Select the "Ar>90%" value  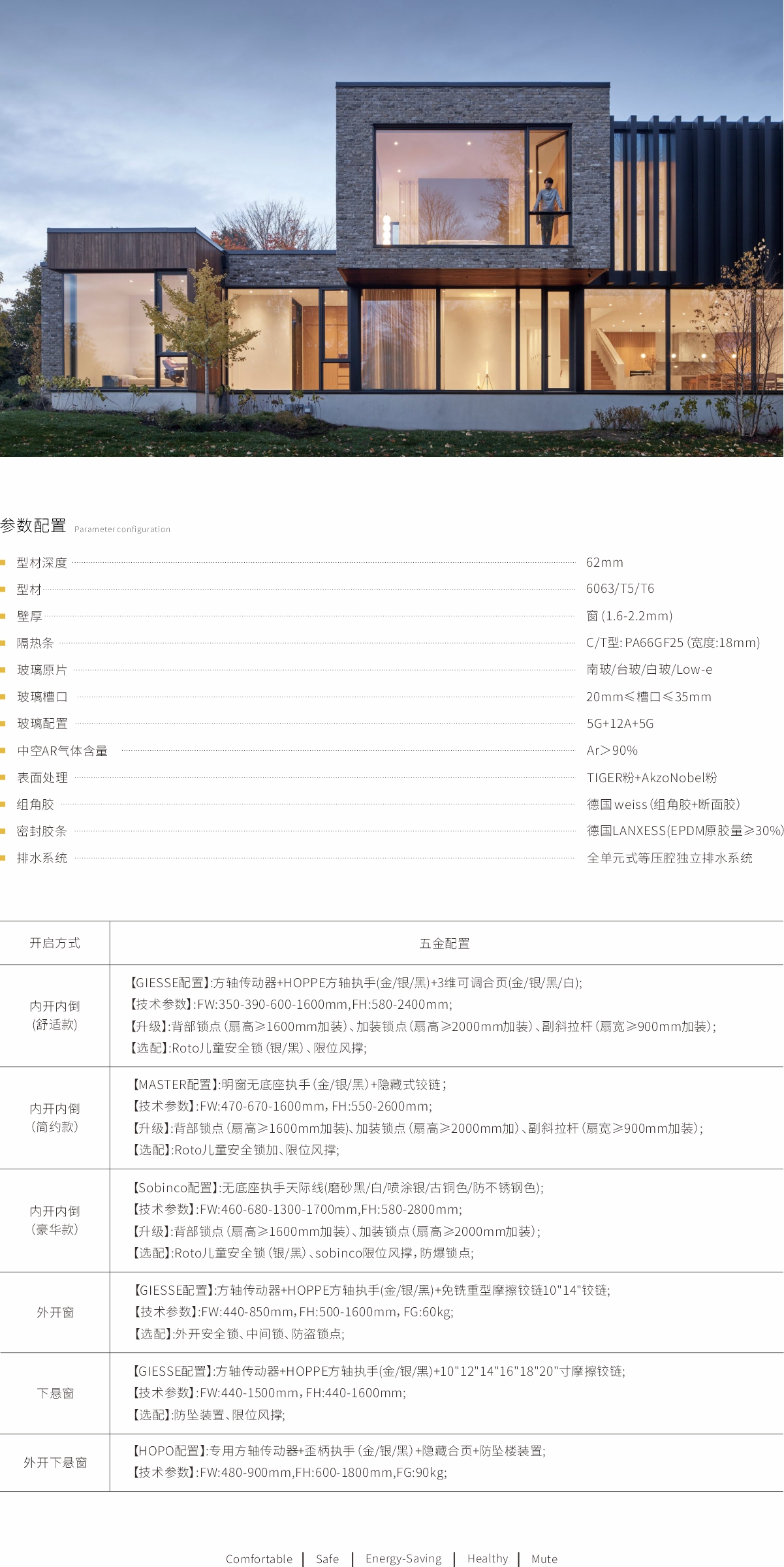click(612, 751)
